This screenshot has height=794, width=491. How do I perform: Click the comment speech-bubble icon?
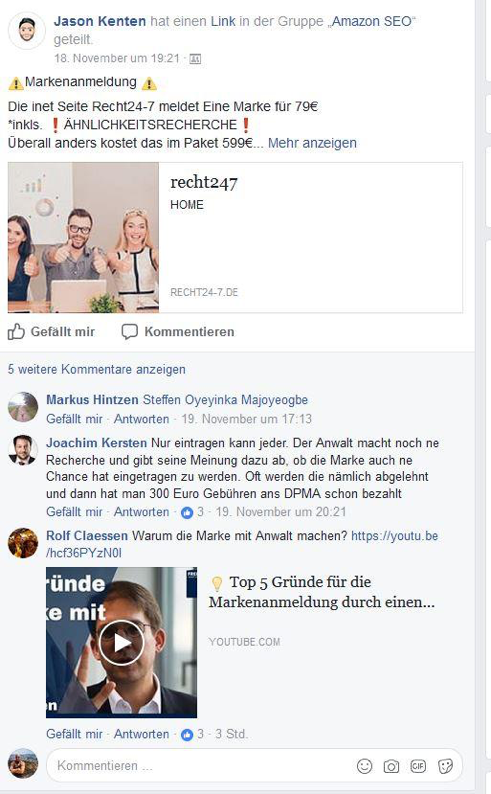(x=130, y=332)
